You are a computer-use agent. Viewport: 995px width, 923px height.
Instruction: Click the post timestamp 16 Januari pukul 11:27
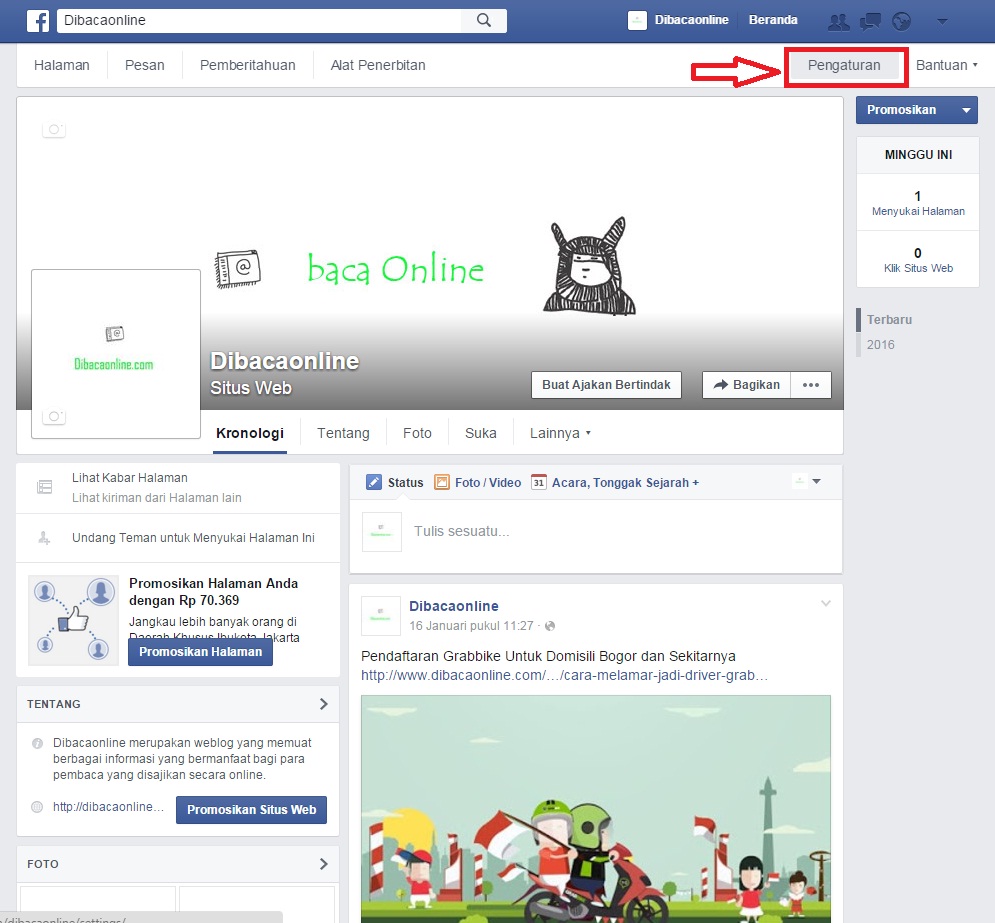point(471,626)
